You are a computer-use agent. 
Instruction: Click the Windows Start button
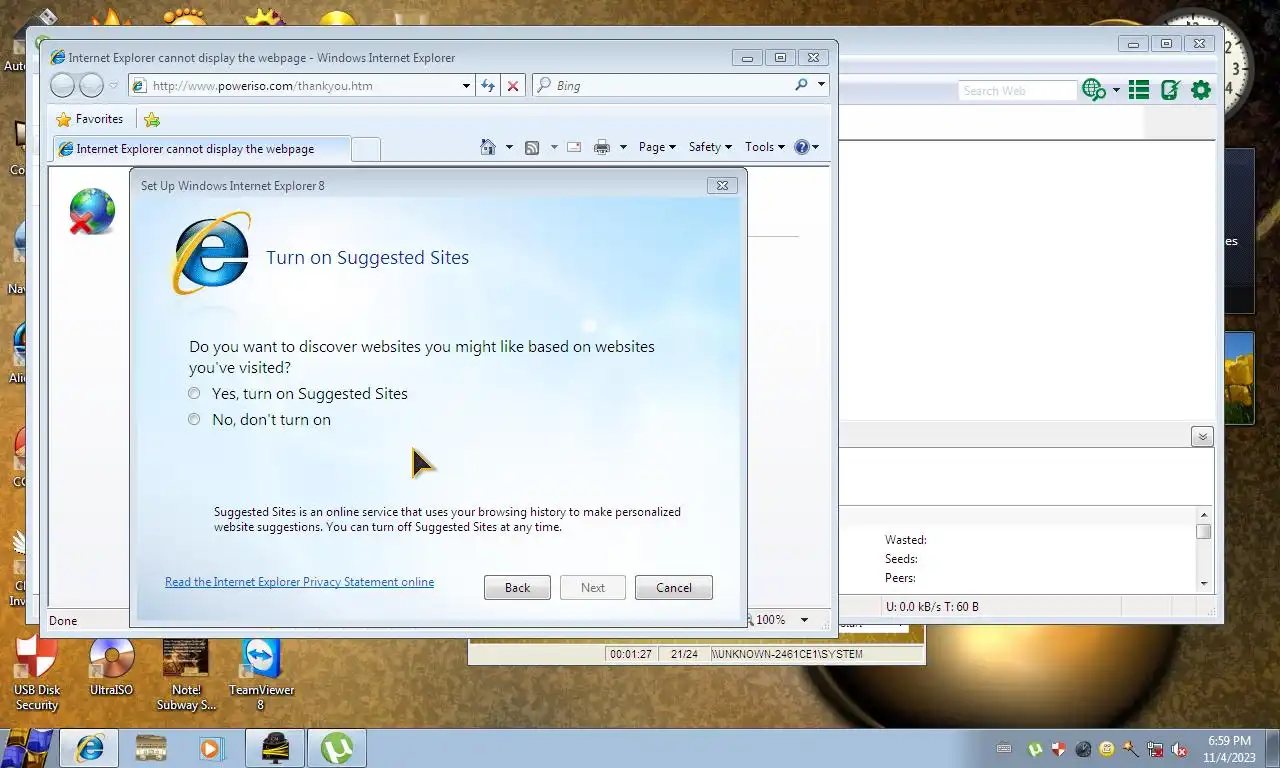27,748
